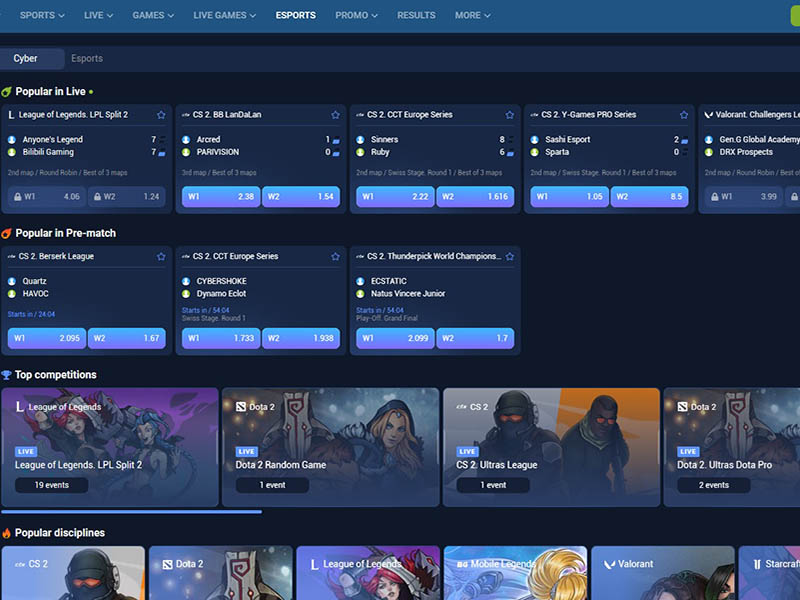View 2 events for Ultras Dota Pro
The width and height of the screenshot is (800, 600).
tap(714, 485)
